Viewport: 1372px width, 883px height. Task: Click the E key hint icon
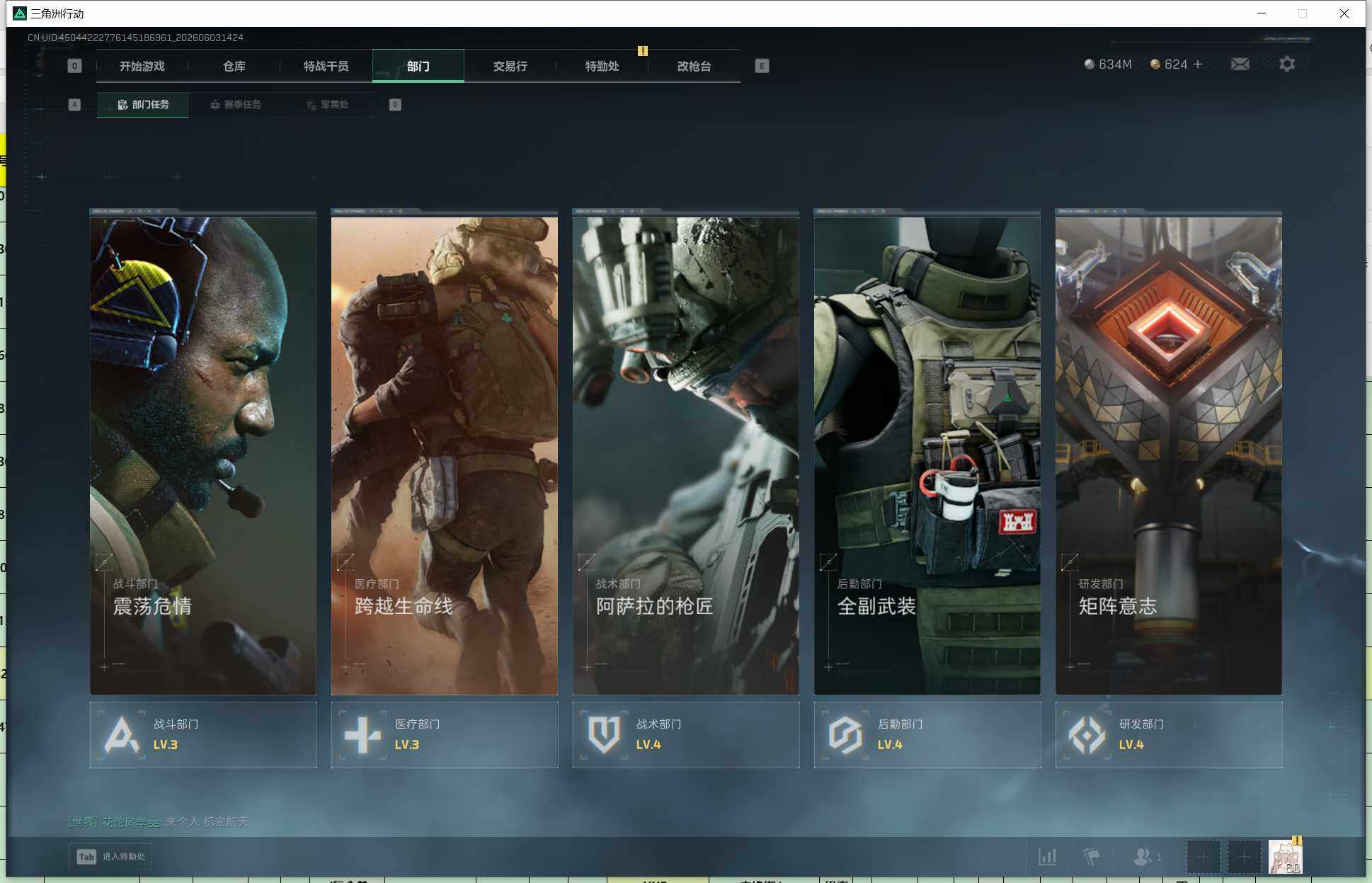[x=762, y=66]
